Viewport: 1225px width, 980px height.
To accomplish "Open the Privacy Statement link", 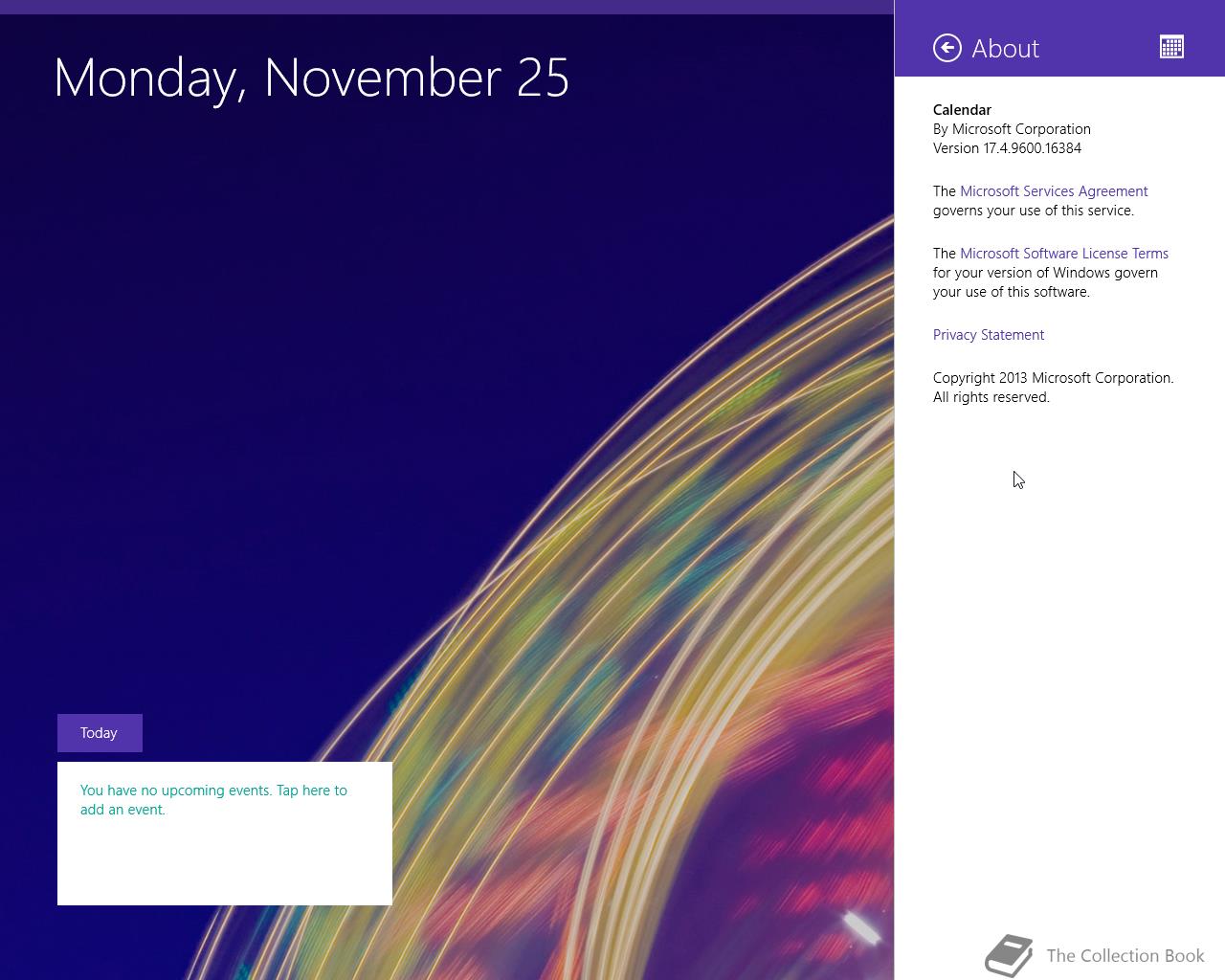I will 989,335.
